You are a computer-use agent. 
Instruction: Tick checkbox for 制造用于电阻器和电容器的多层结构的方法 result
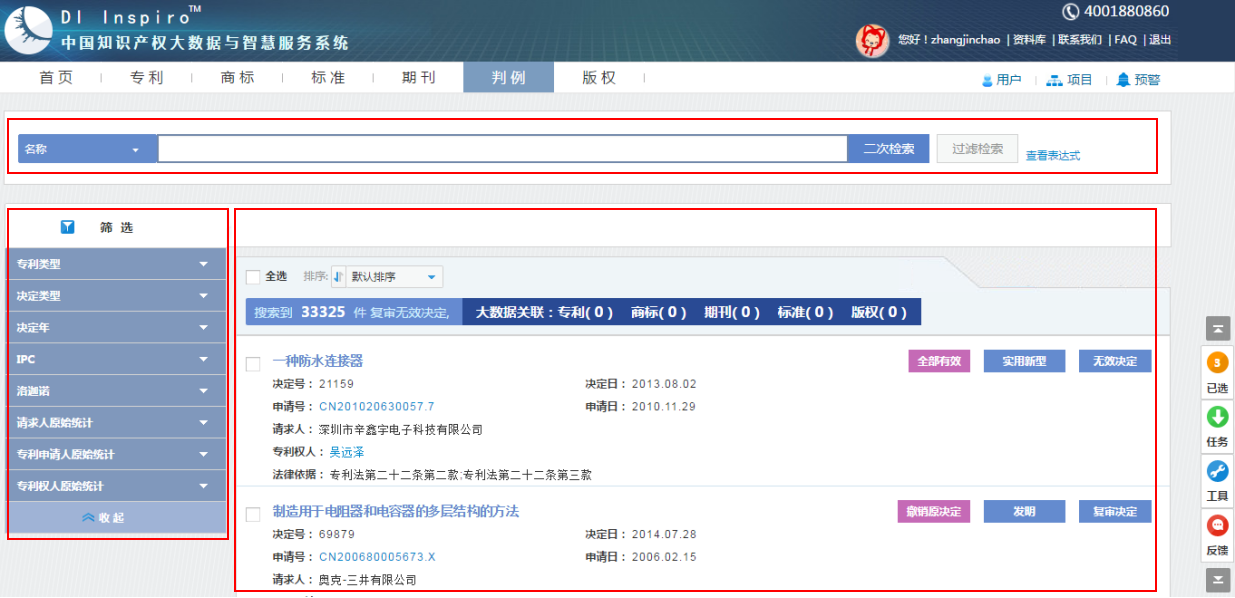click(253, 514)
